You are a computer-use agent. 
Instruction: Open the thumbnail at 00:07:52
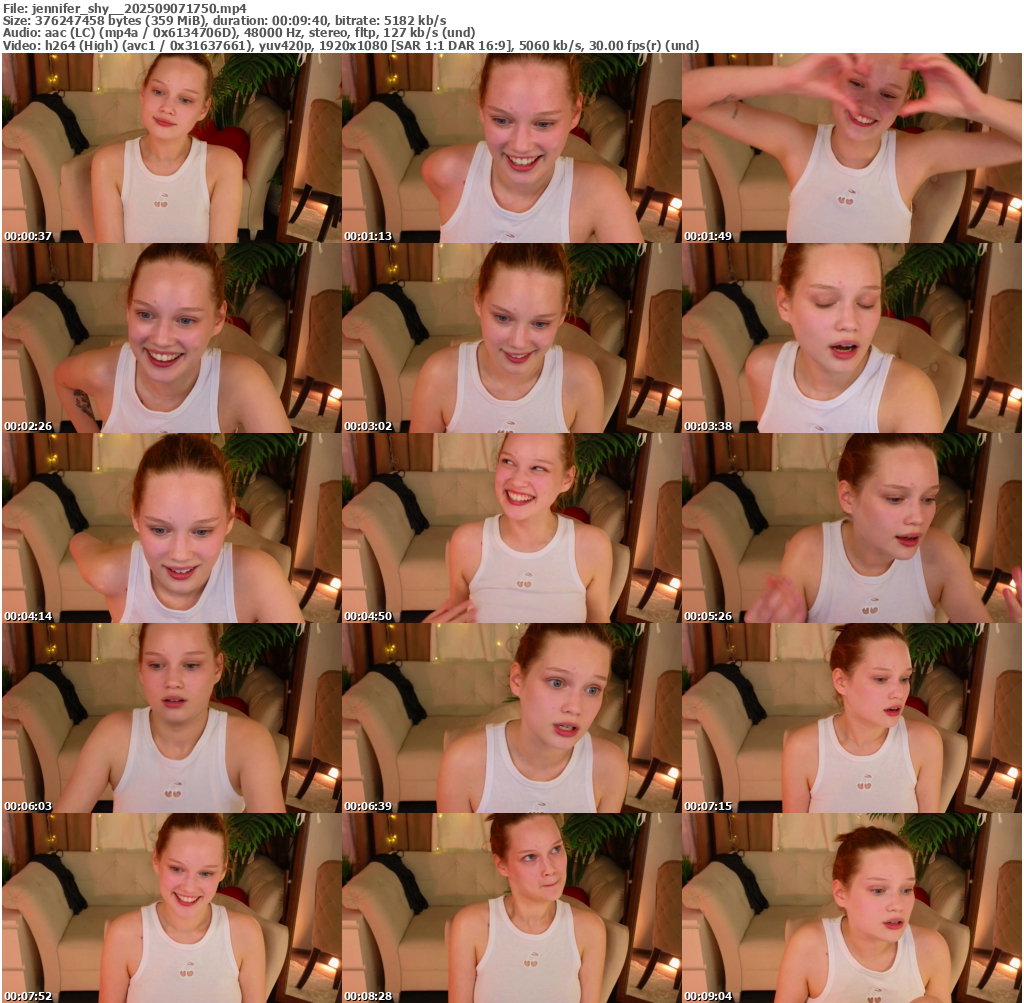pyautogui.click(x=171, y=908)
